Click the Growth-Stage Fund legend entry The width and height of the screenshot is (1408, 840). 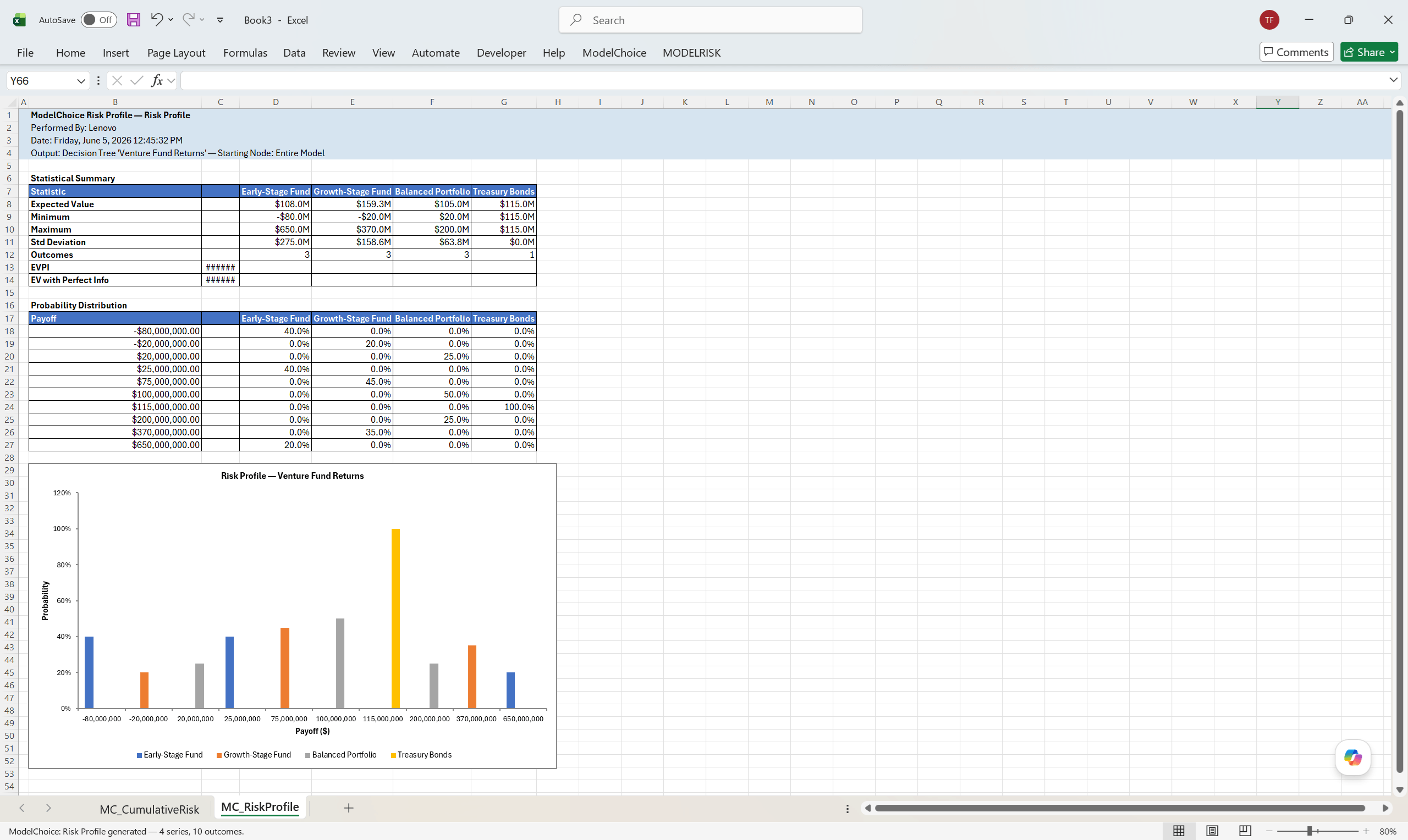(x=254, y=755)
